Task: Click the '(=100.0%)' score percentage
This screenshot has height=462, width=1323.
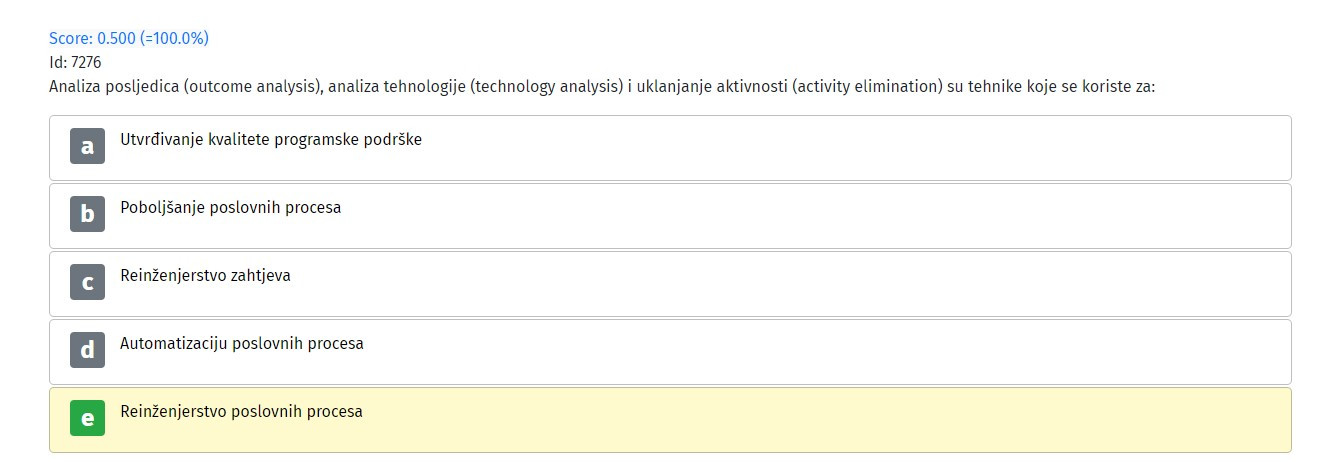Action: (175, 38)
